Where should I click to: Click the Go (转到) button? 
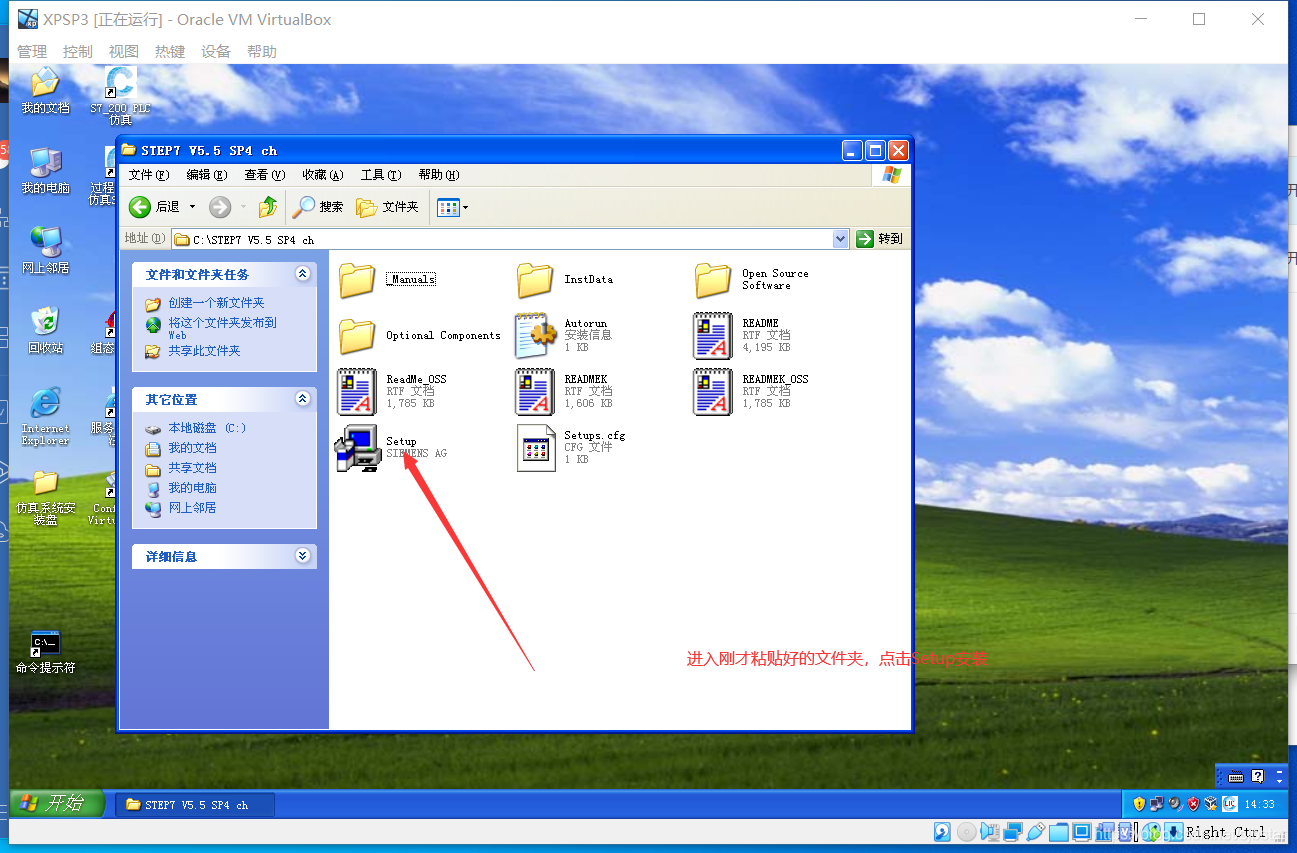(x=880, y=239)
